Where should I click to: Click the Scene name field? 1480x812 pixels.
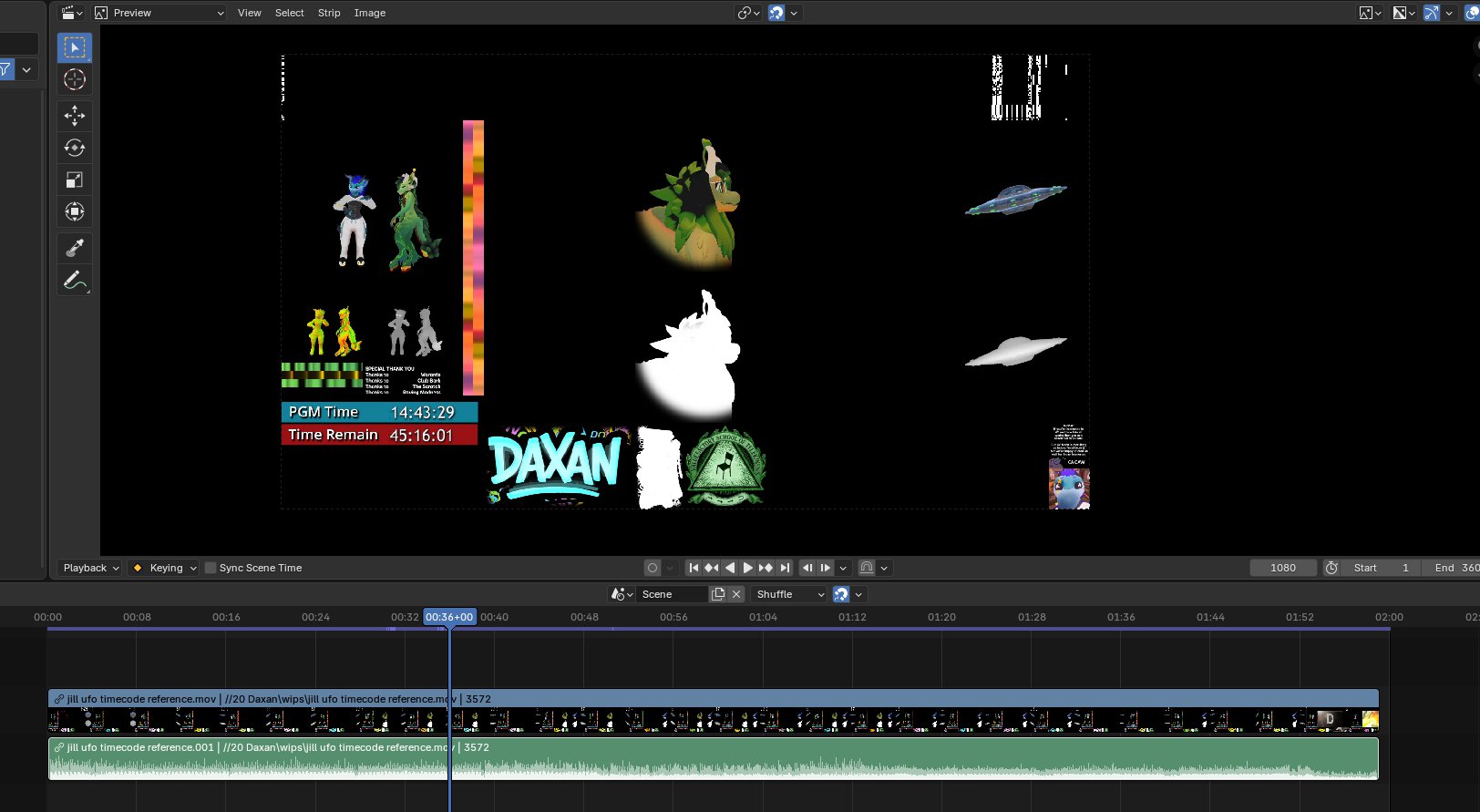(x=673, y=594)
